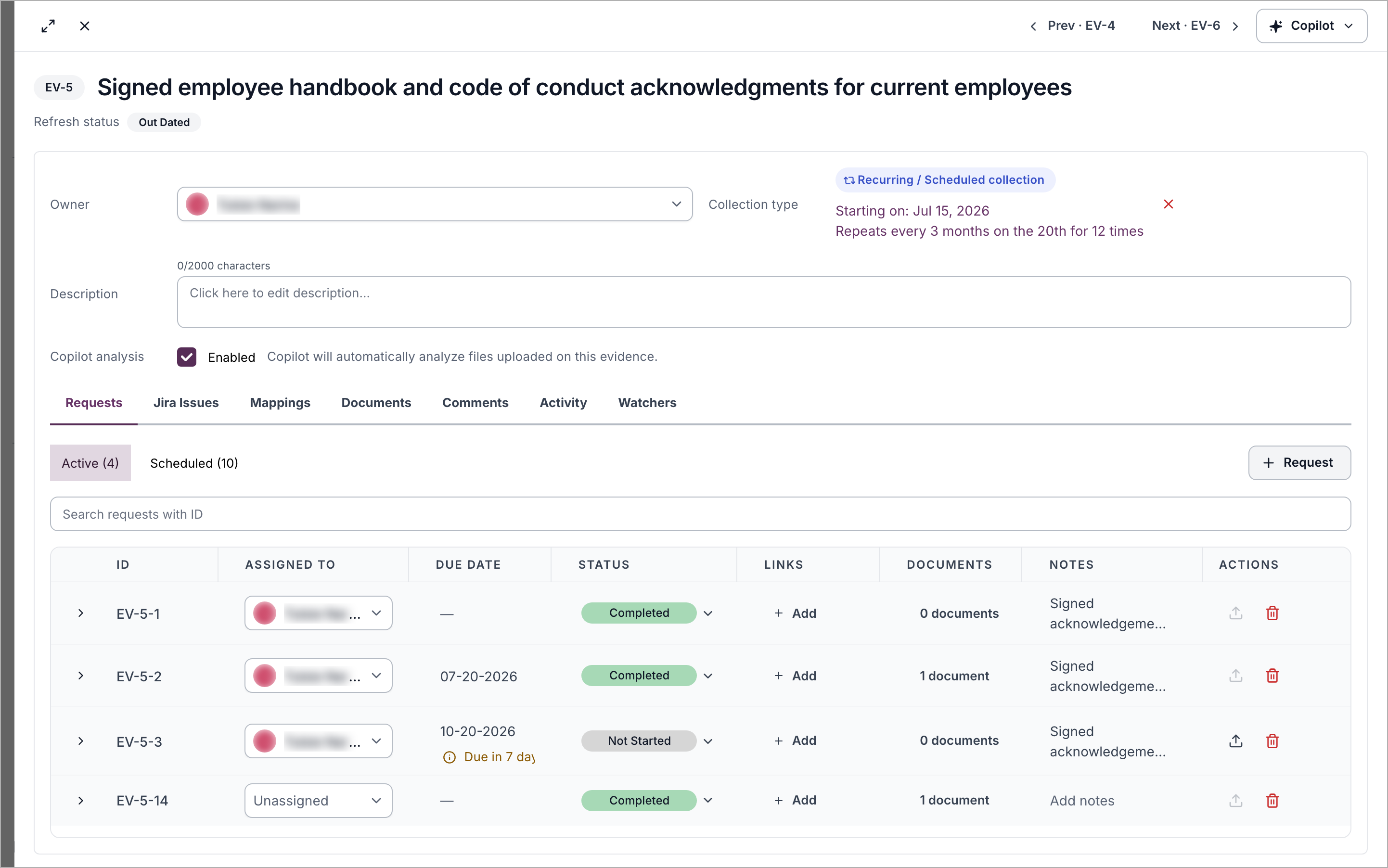Image resolution: width=1388 pixels, height=868 pixels.
Task: Expand row EV-5-14 details
Action: [x=81, y=800]
